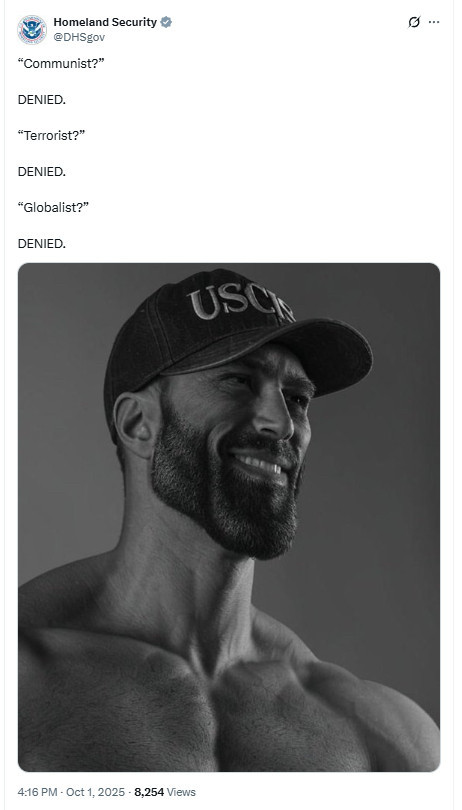462x810 pixels.
Task: Click the "Terrorist?" text line
Action: (x=51, y=135)
